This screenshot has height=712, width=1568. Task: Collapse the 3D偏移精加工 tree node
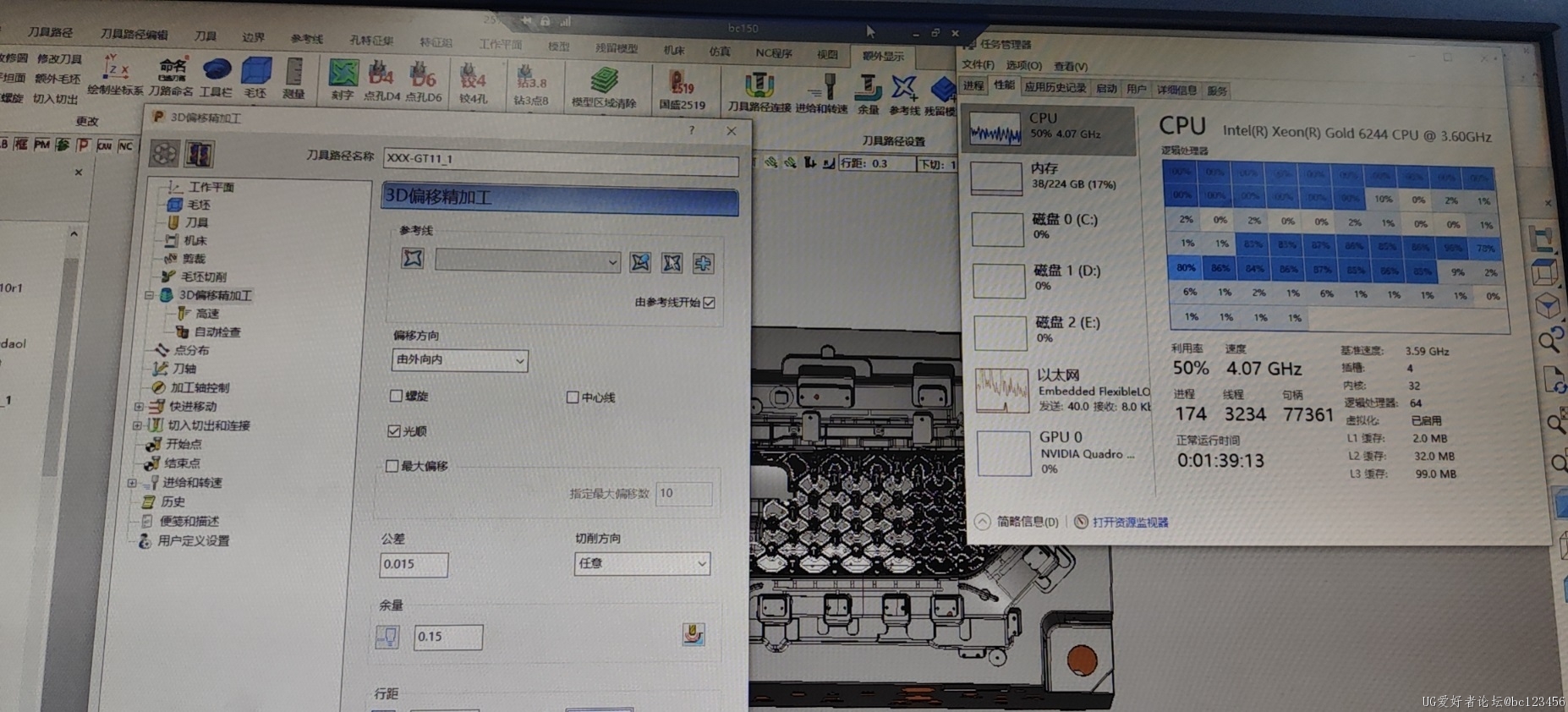click(149, 295)
